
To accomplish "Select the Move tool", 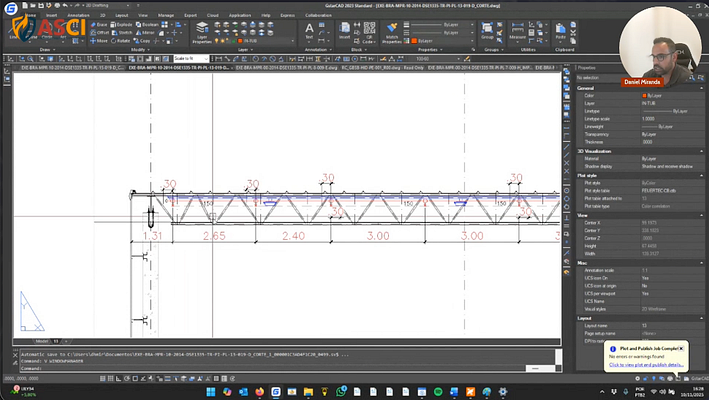I will click(99, 41).
